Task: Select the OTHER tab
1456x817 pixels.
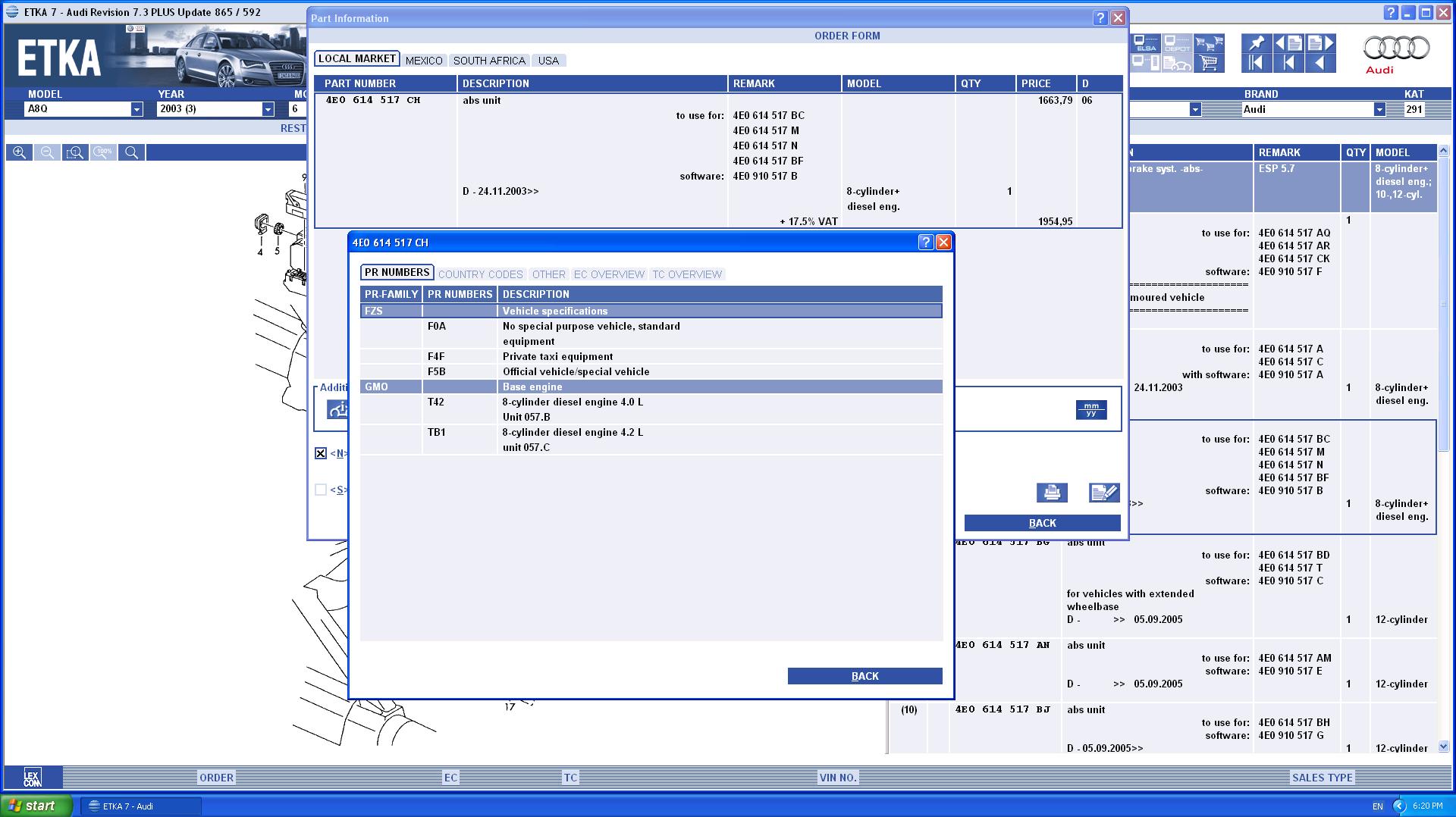Action: [548, 274]
